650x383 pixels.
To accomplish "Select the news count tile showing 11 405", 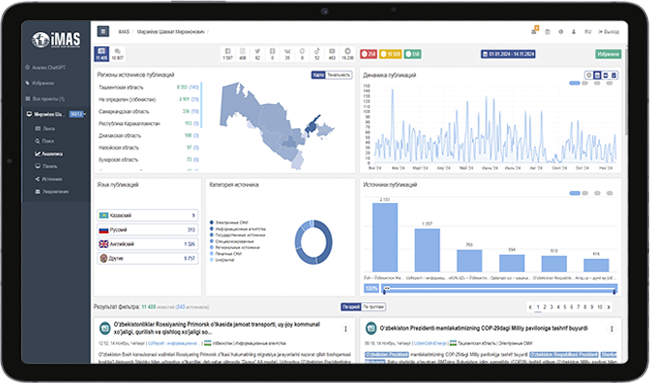I will coord(102,54).
